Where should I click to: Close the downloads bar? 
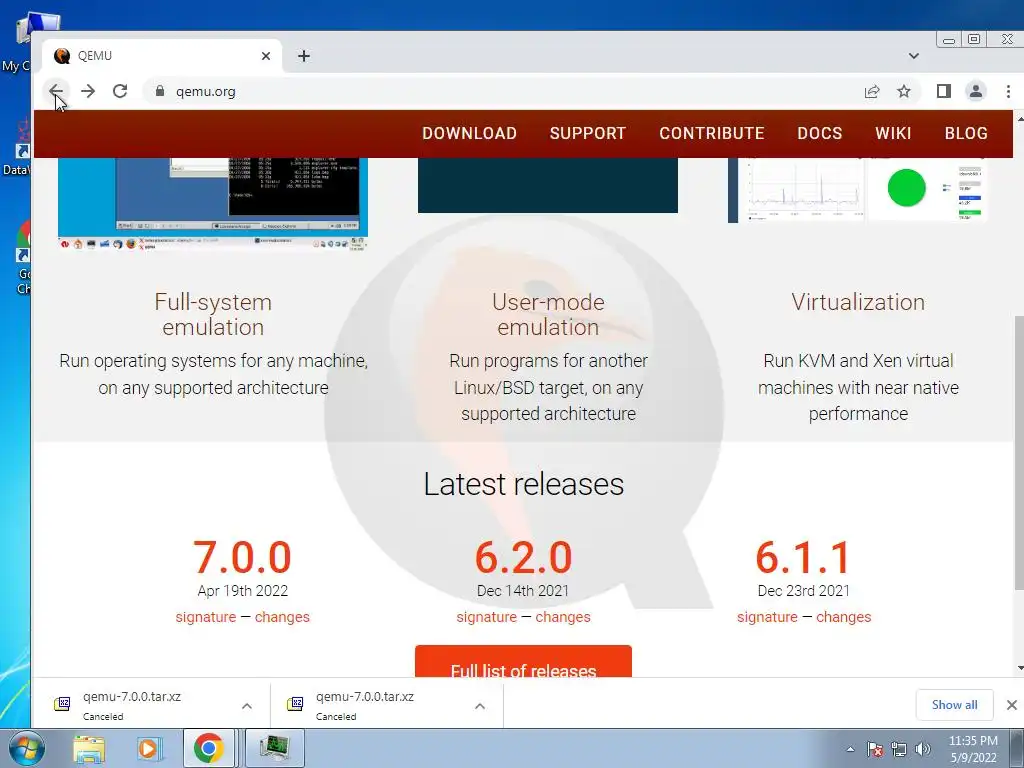[1012, 705]
